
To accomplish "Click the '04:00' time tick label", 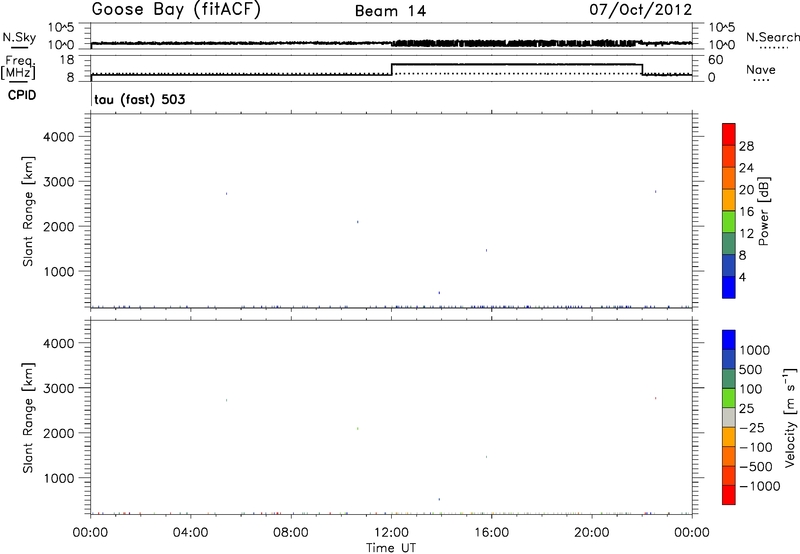I will click(x=191, y=533).
